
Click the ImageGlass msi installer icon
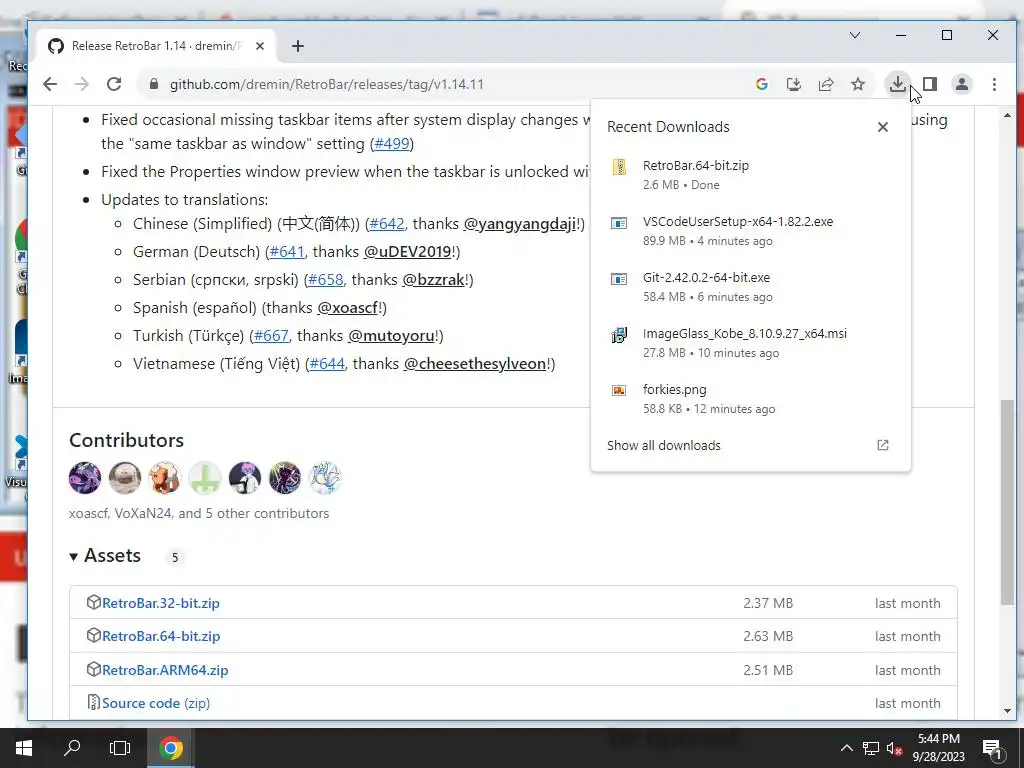pos(618,335)
